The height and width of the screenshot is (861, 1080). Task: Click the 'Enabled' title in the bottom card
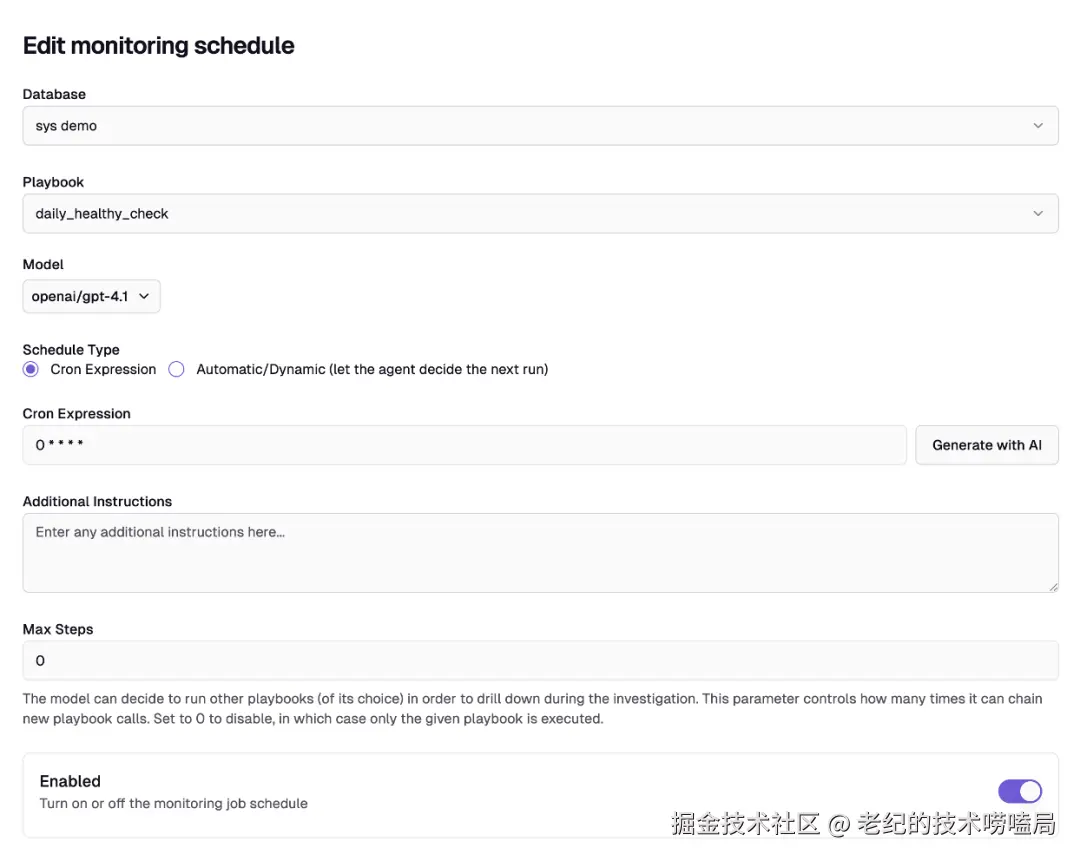tap(70, 781)
